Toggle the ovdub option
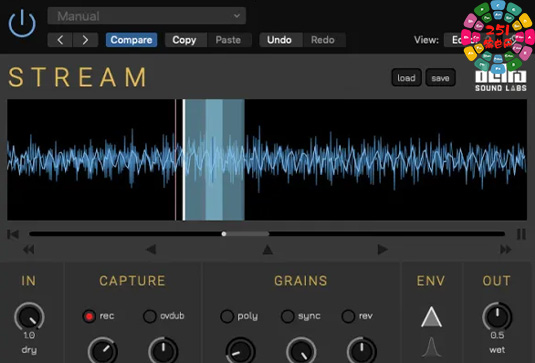The height and width of the screenshot is (363, 535). point(150,316)
